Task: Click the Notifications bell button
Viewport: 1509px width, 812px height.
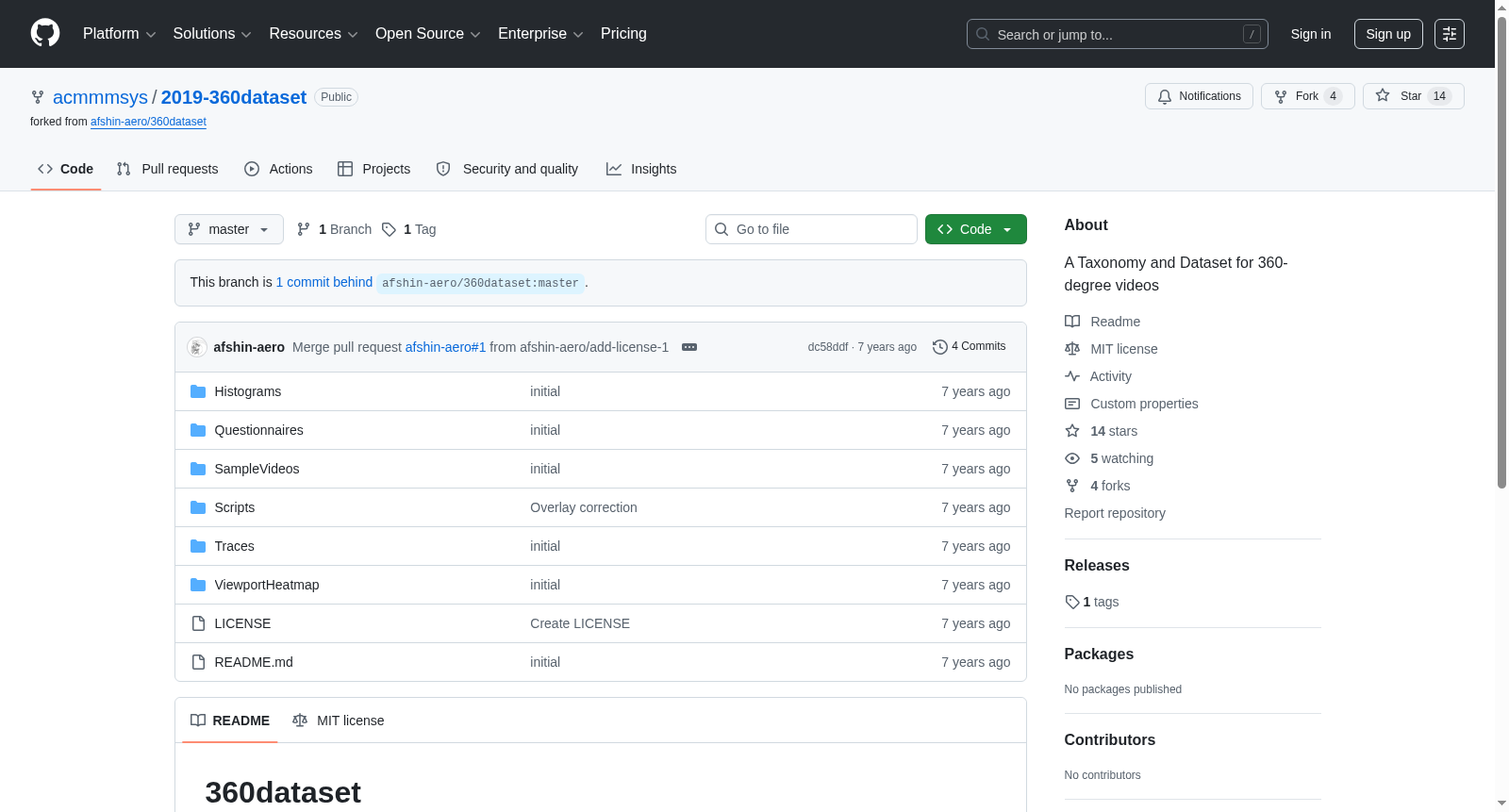Action: click(x=1199, y=96)
